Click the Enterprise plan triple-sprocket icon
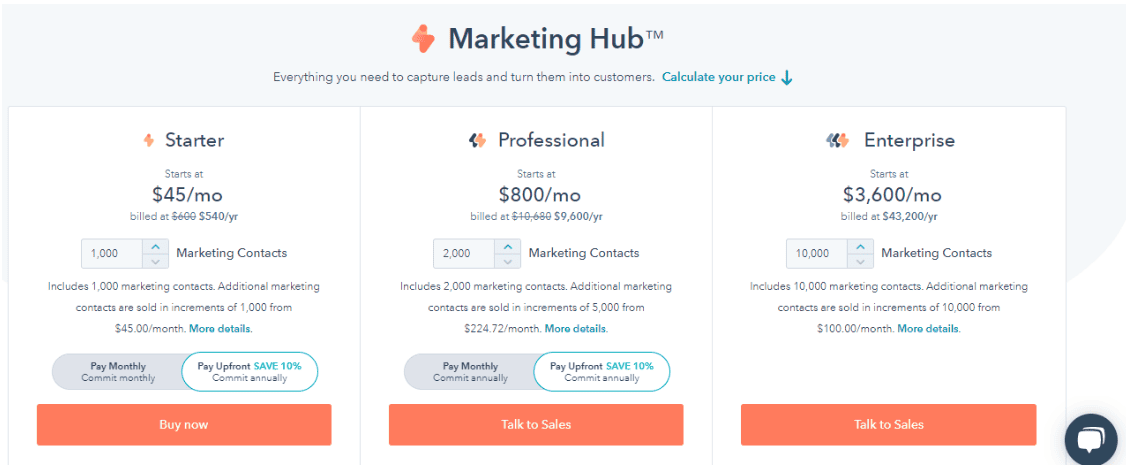This screenshot has width=1130, height=474. click(837, 140)
